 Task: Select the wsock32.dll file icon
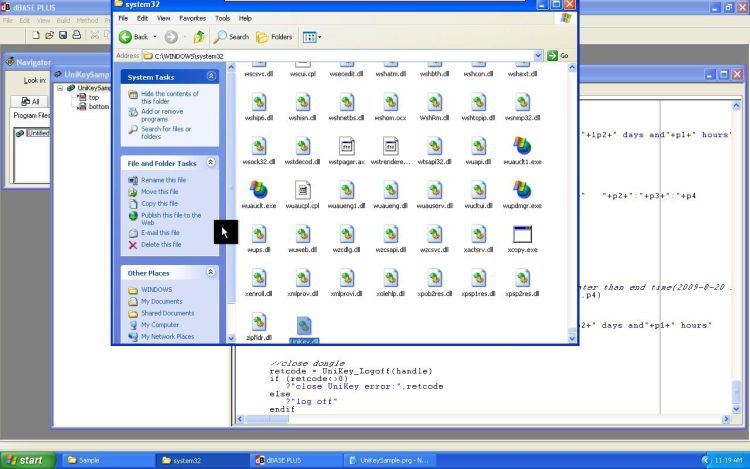[259, 146]
